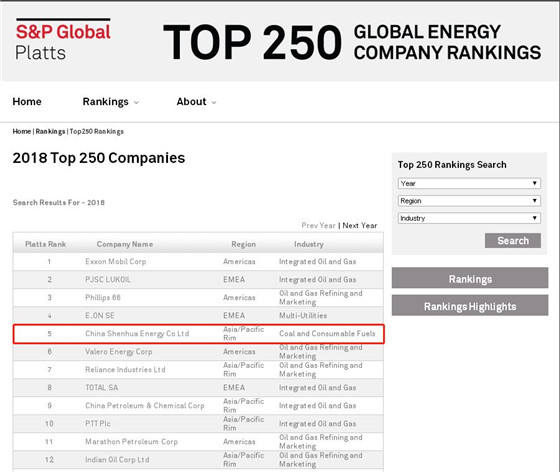Click the Search button
The width and height of the screenshot is (560, 472).
click(x=512, y=241)
